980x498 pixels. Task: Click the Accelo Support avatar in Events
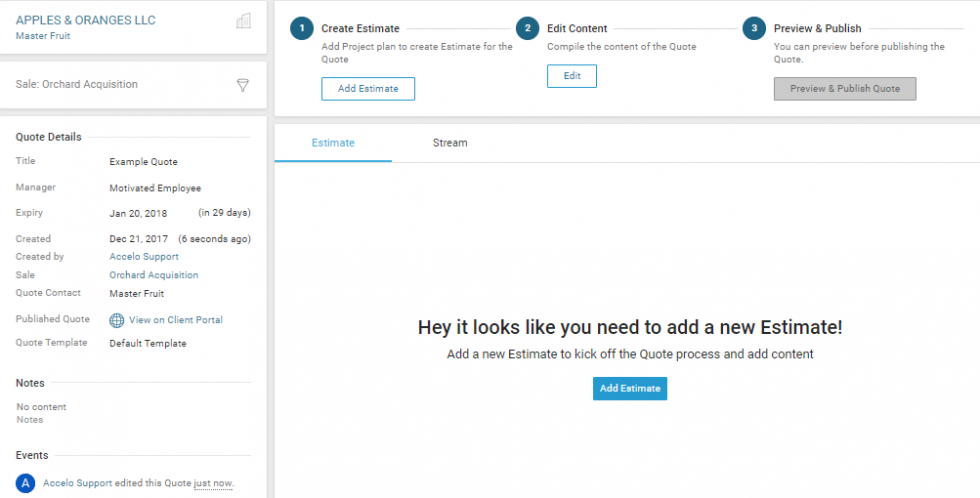26,483
